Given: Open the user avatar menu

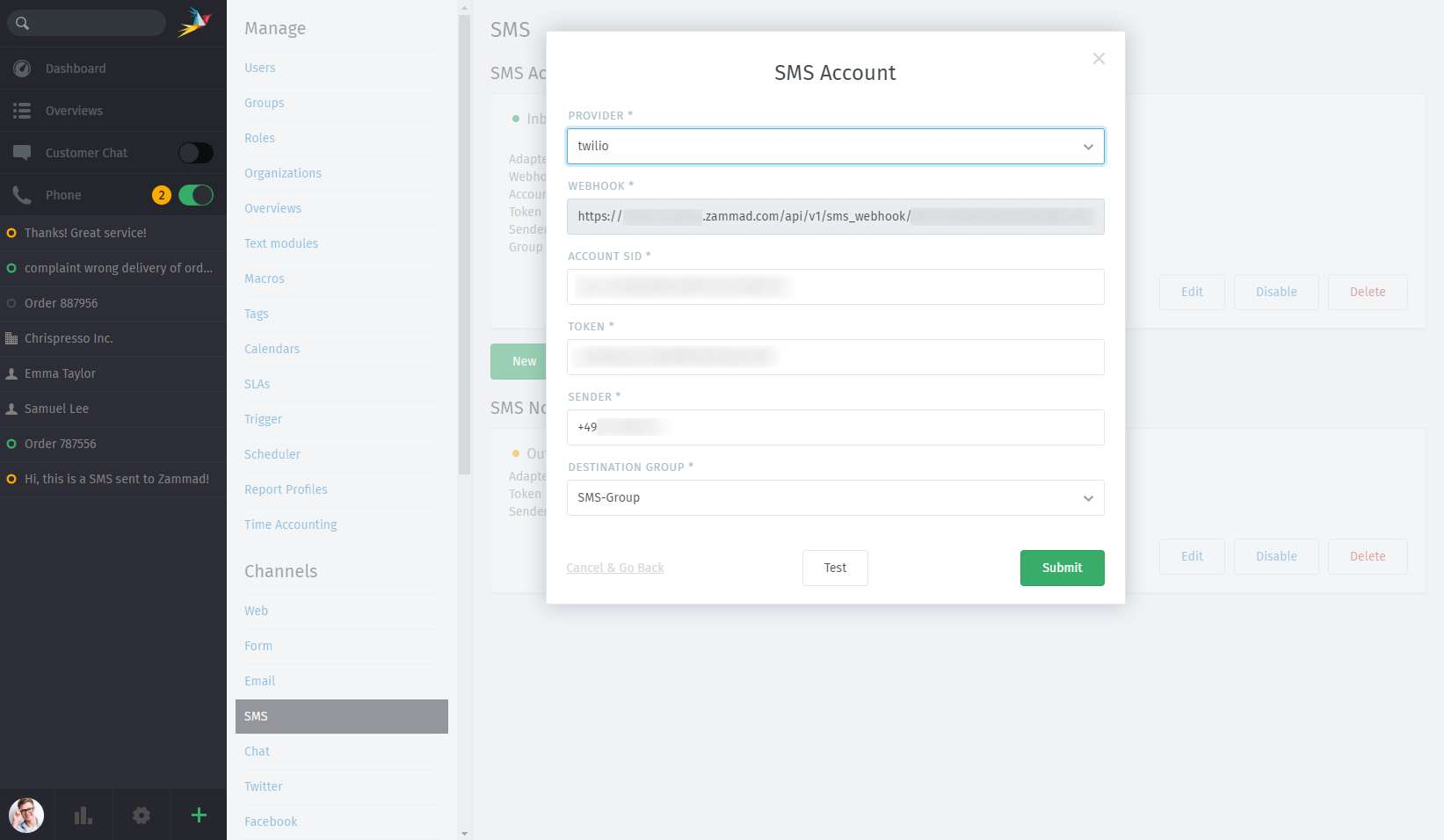Looking at the screenshot, I should point(26,815).
